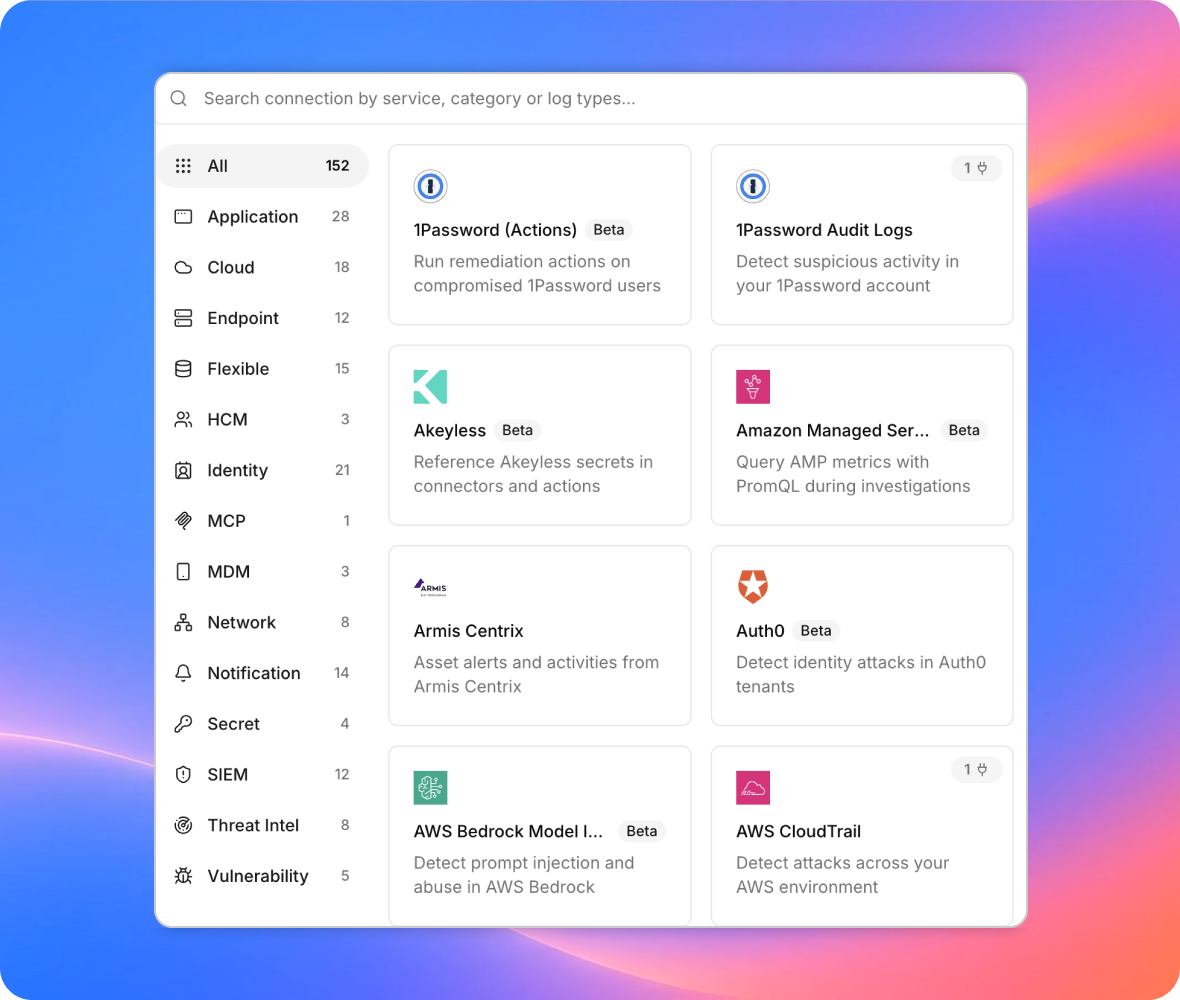This screenshot has width=1180, height=1000.
Task: Click the Flexible database icon
Action: pyautogui.click(x=183, y=369)
